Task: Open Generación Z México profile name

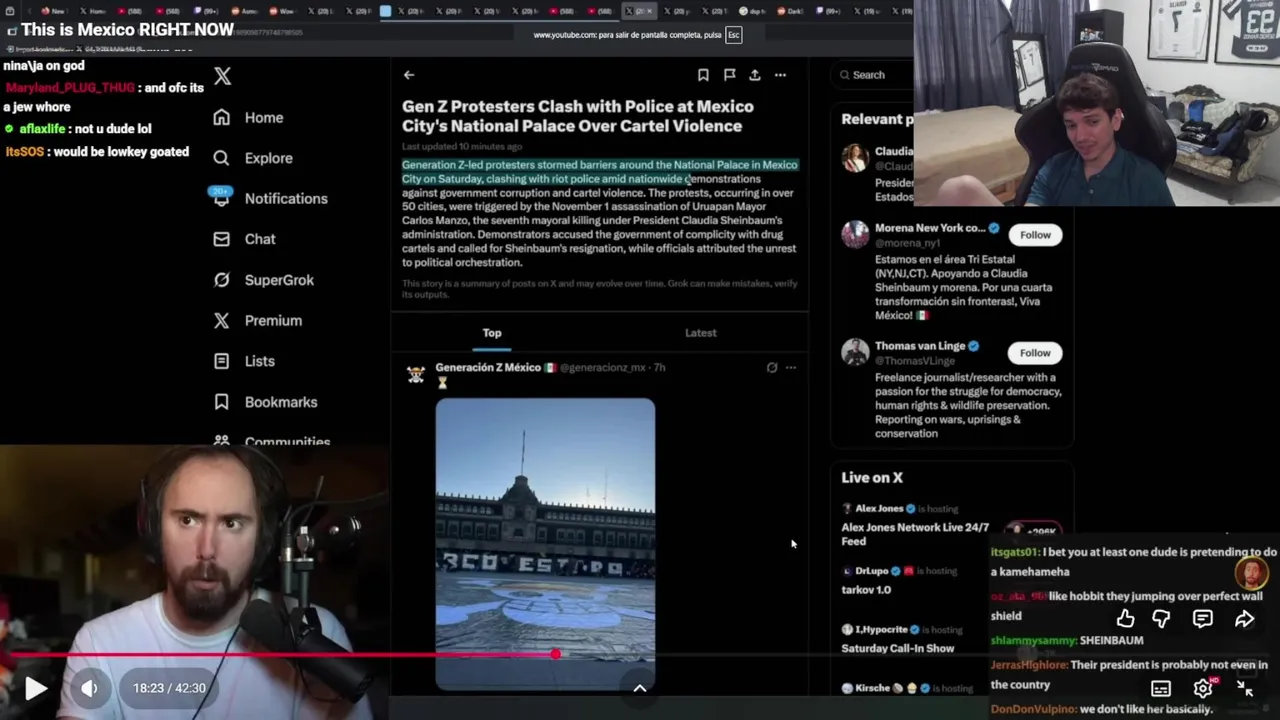Action: pyautogui.click(x=488, y=367)
